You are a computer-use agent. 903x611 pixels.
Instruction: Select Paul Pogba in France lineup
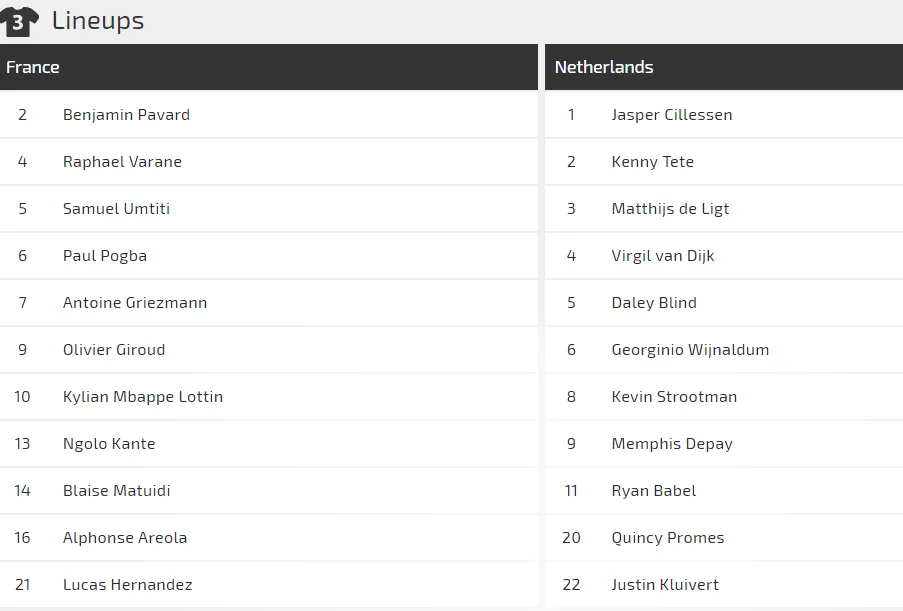[105, 256]
